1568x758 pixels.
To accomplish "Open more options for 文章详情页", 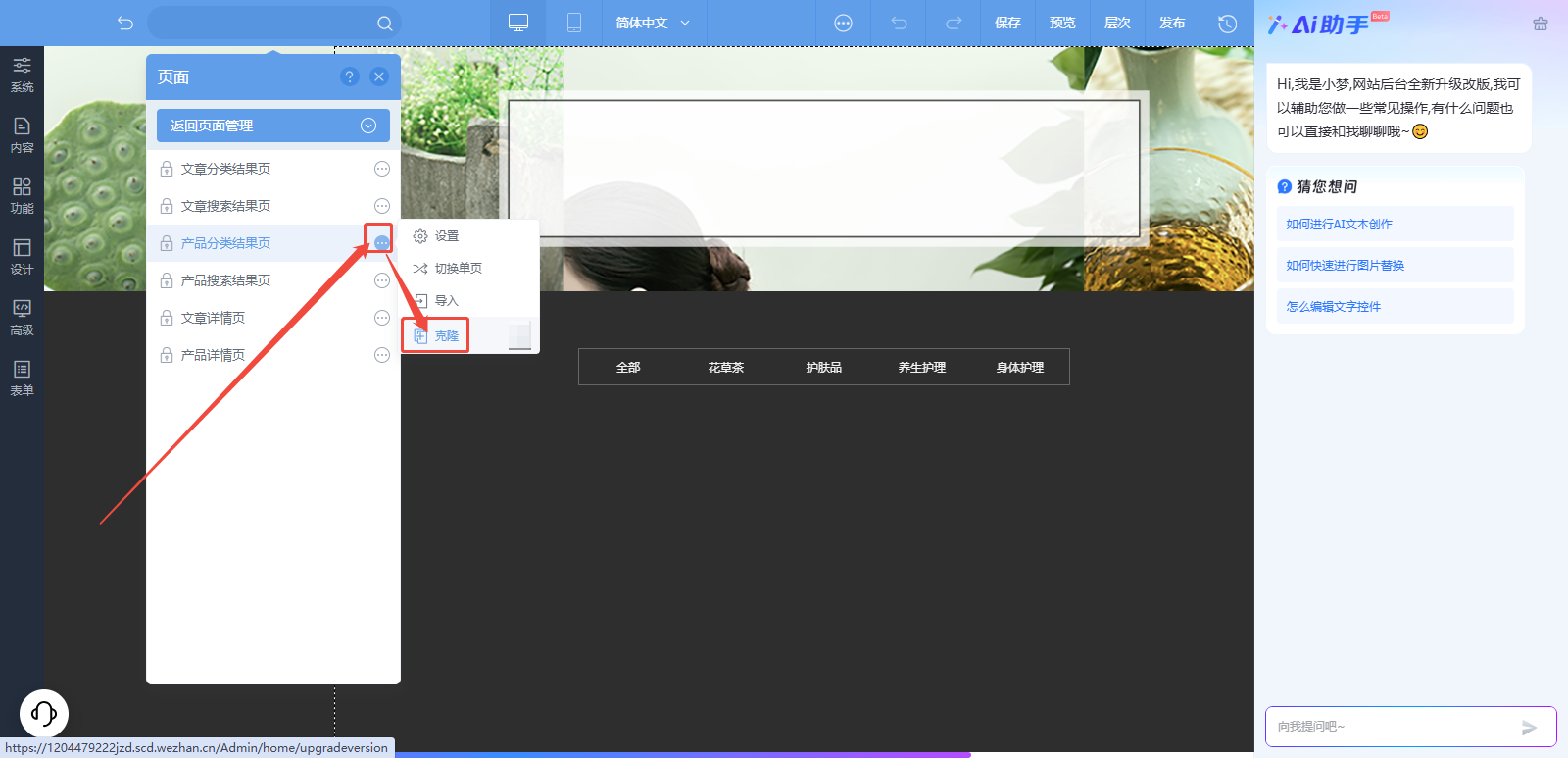I will pyautogui.click(x=382, y=318).
